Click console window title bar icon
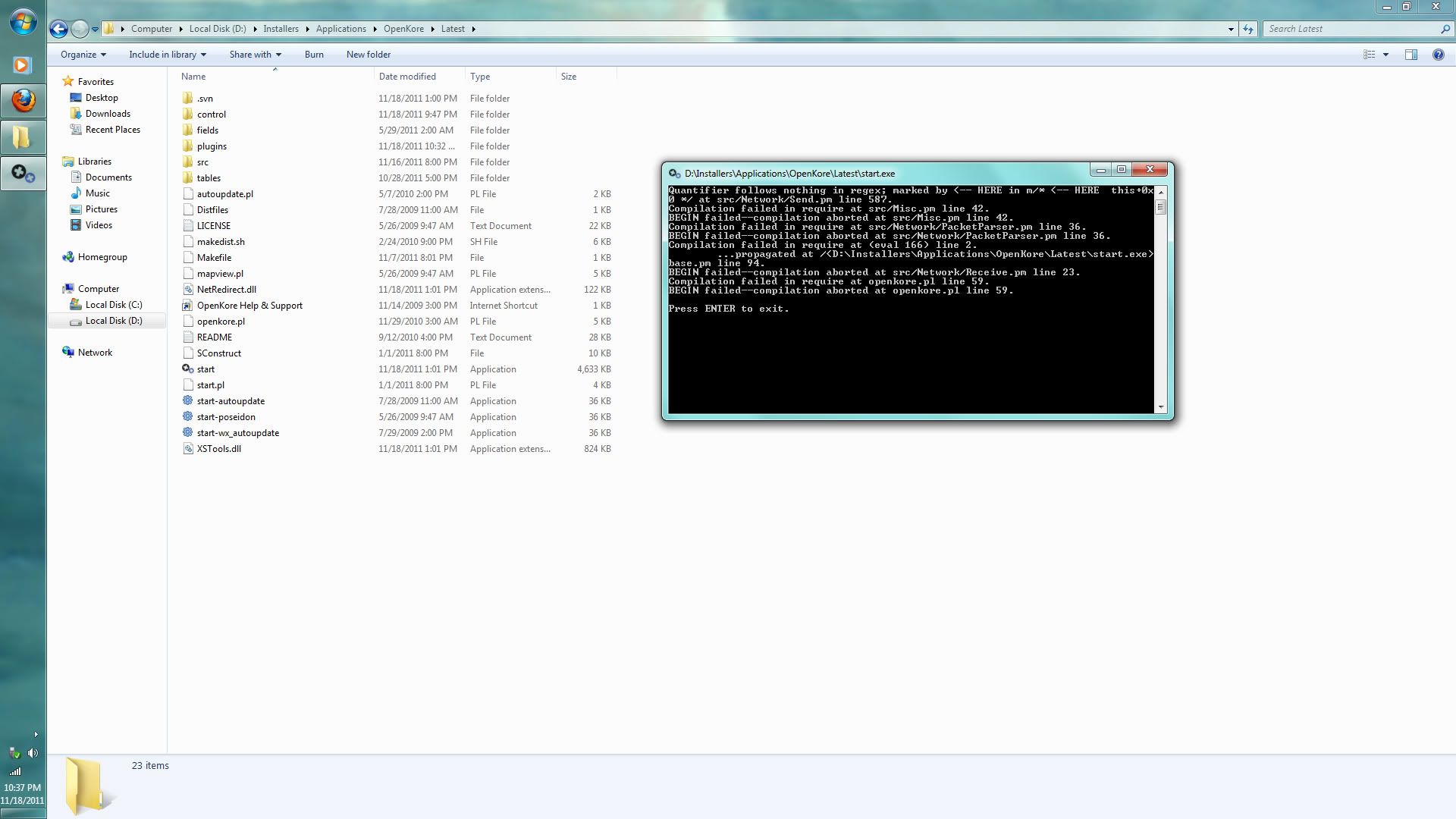The width and height of the screenshot is (1456, 819). (674, 174)
